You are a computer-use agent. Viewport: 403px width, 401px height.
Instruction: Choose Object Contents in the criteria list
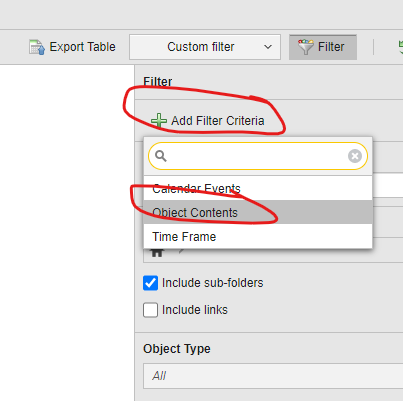tap(258, 212)
